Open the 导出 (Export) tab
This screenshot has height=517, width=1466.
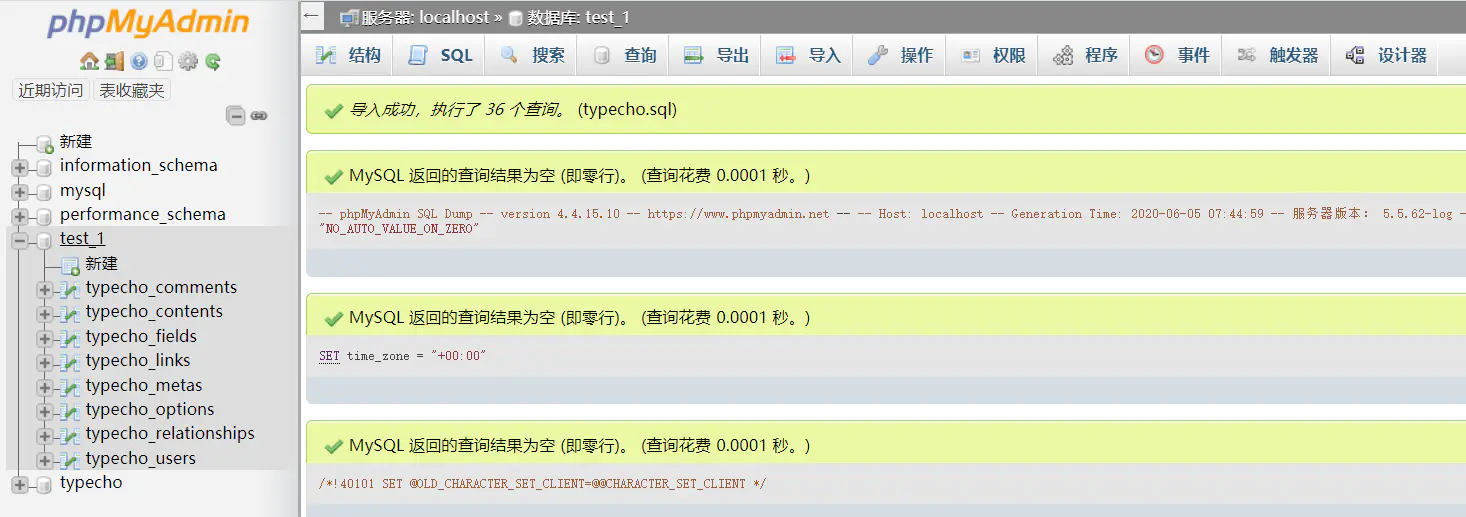[716, 55]
